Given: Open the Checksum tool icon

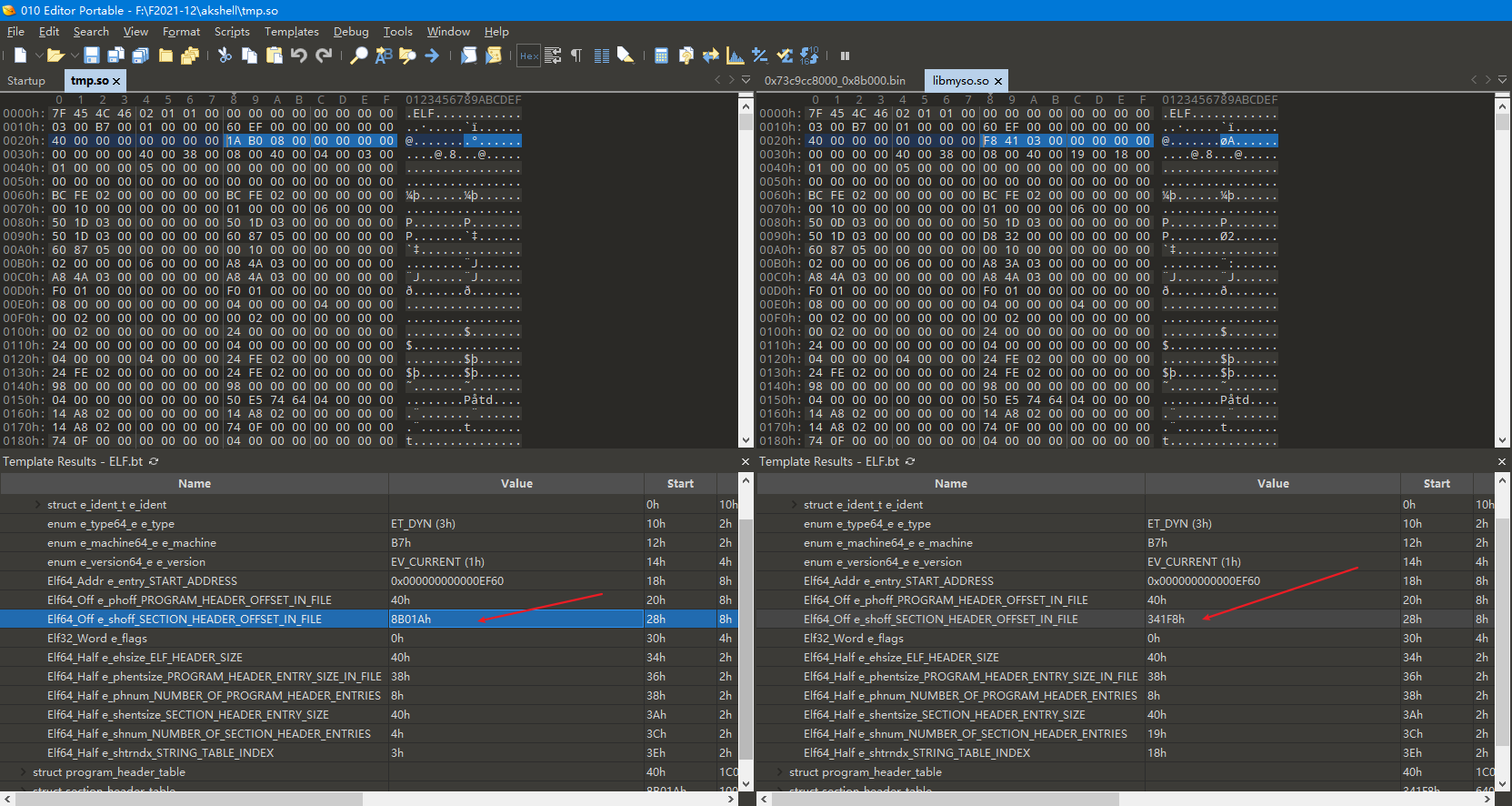Looking at the screenshot, I should [785, 55].
